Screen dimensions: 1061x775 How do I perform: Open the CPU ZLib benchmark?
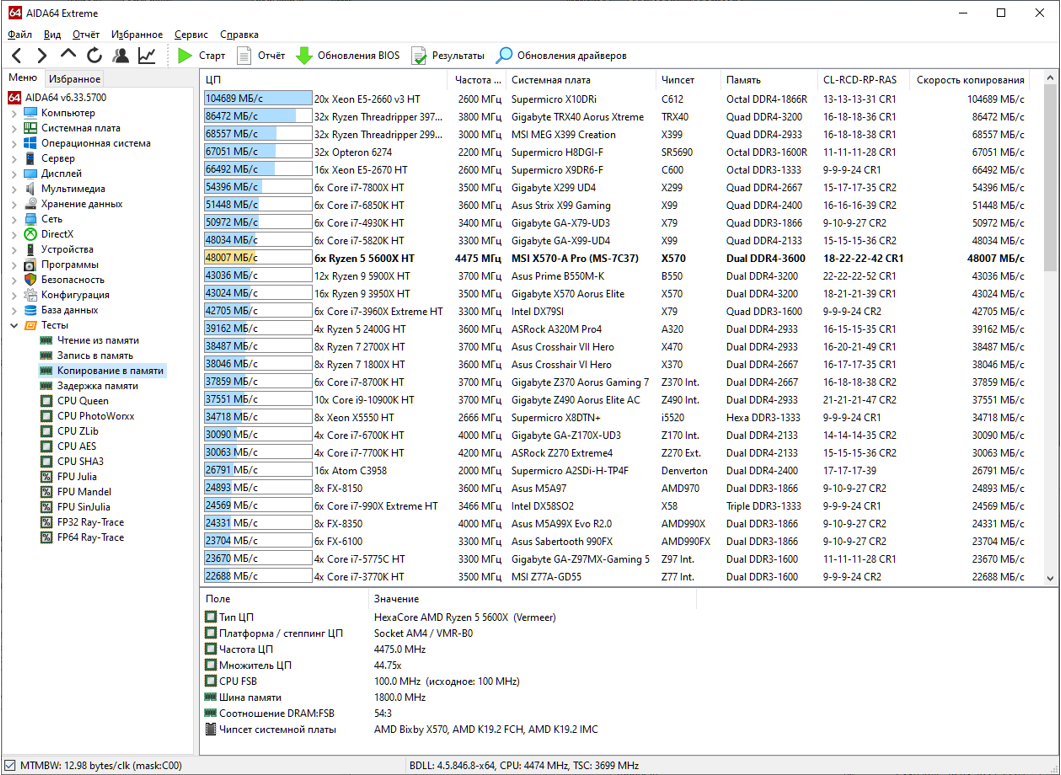[x=77, y=431]
